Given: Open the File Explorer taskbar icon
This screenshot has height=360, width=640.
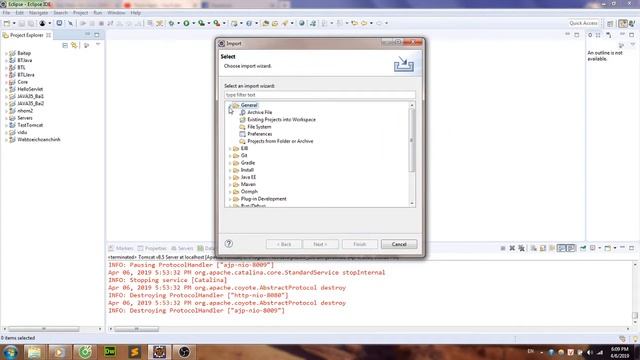Looking at the screenshot, I should (34, 351).
